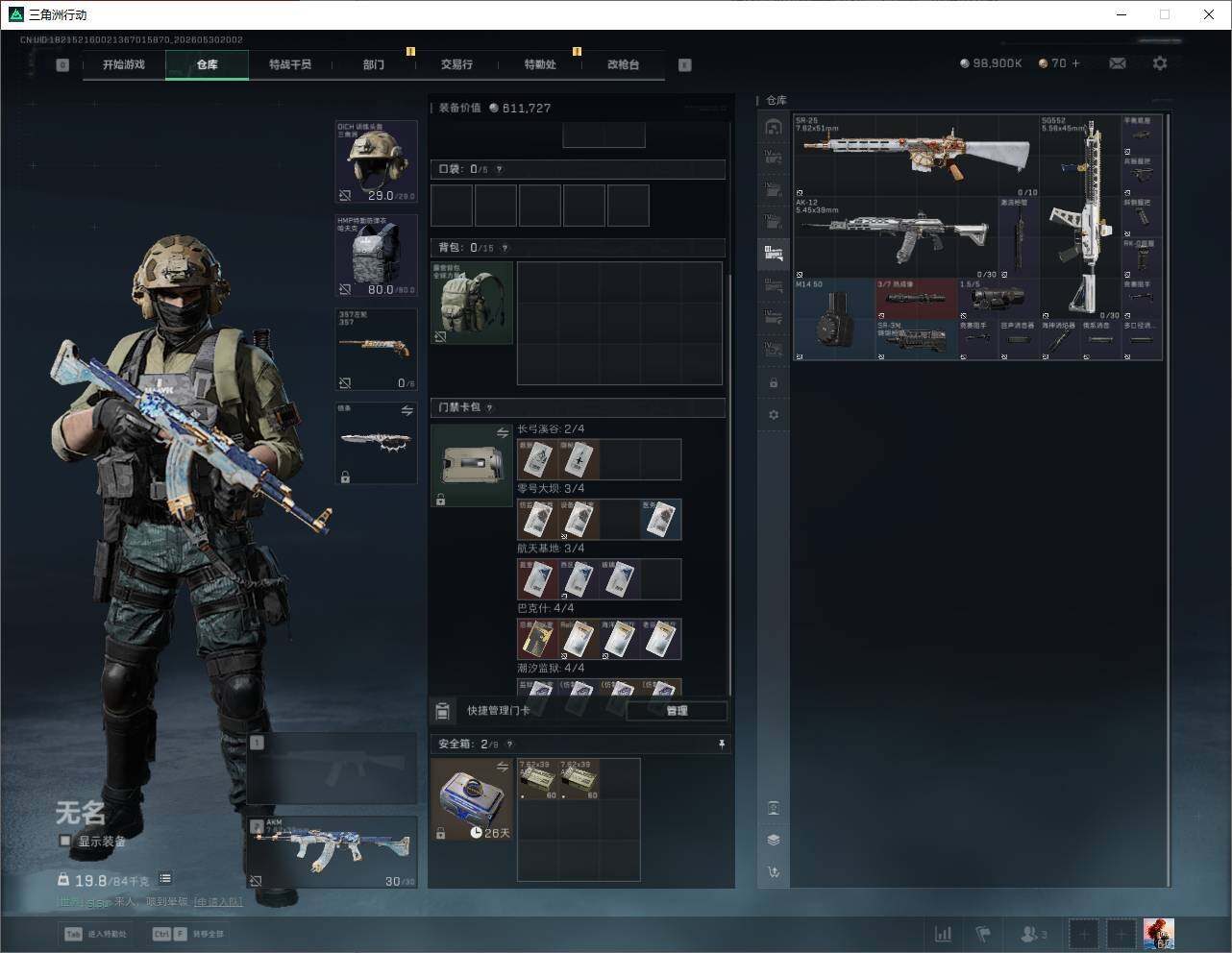This screenshot has height=953, width=1232.
Task: Click swap icon on the knife slot
Action: [407, 410]
